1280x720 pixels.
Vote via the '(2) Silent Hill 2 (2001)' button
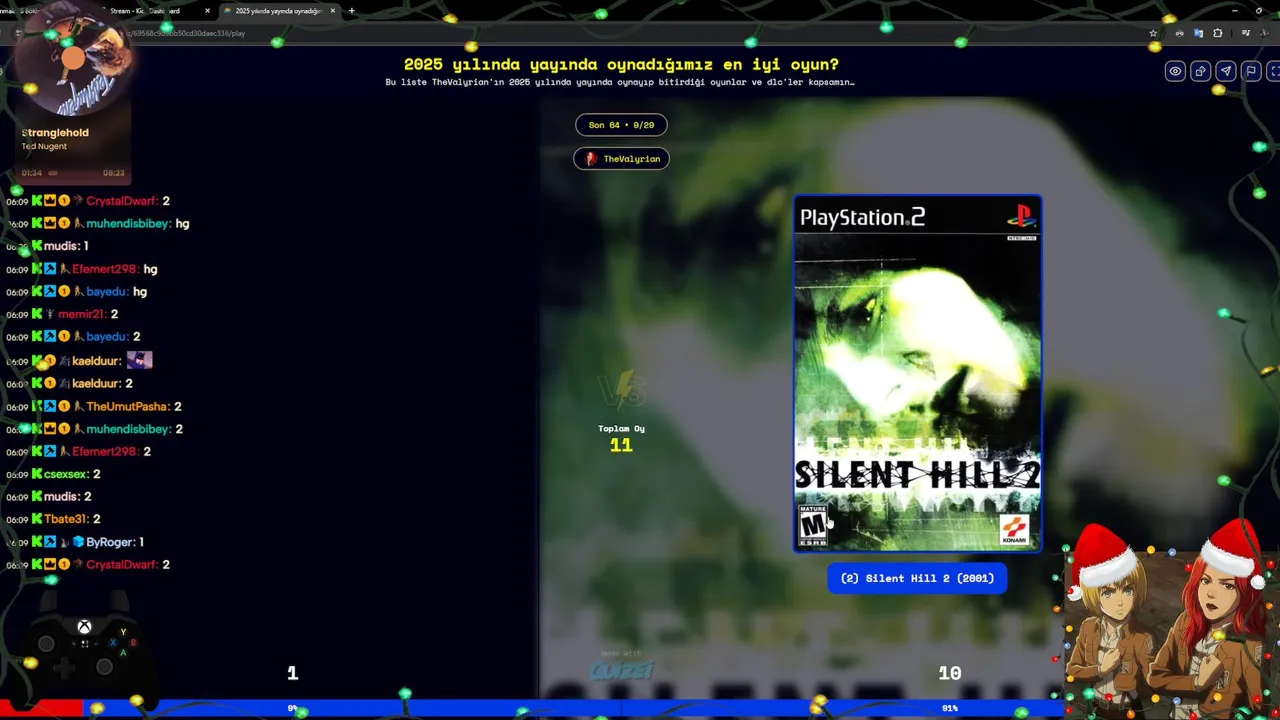[x=917, y=578]
